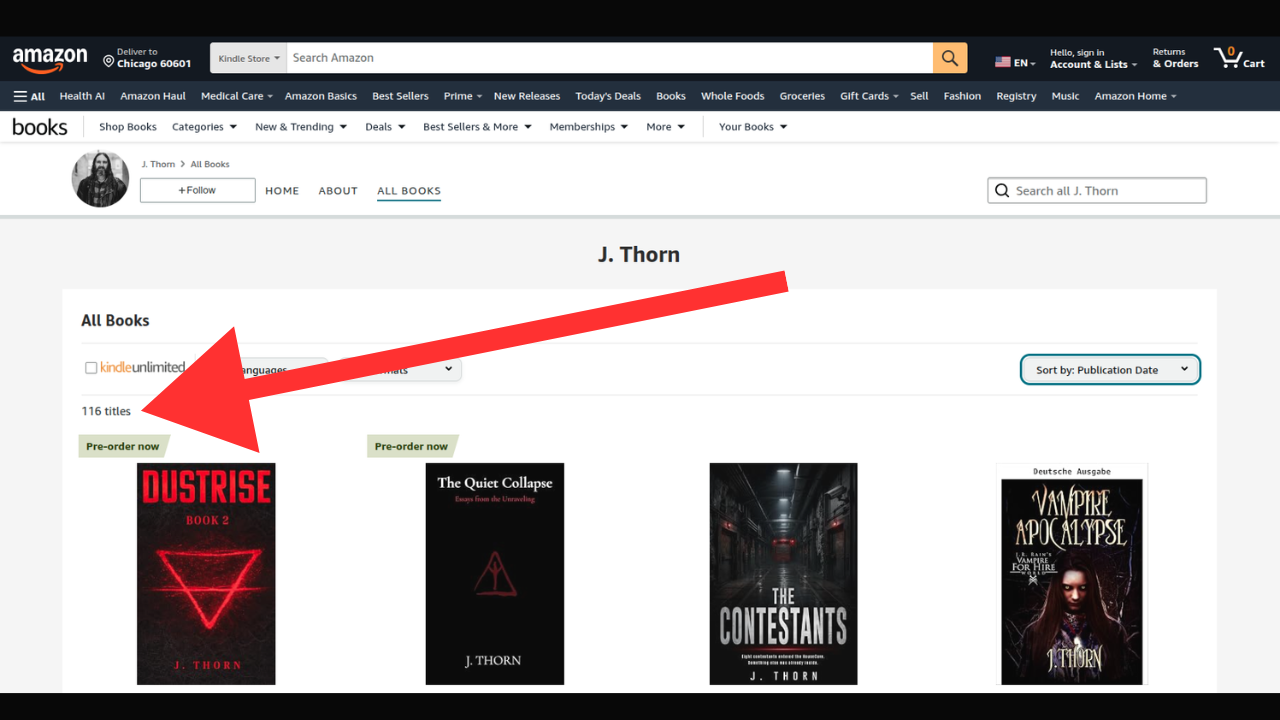Open Best Sellers nav link
1280x720 pixels.
click(x=400, y=96)
